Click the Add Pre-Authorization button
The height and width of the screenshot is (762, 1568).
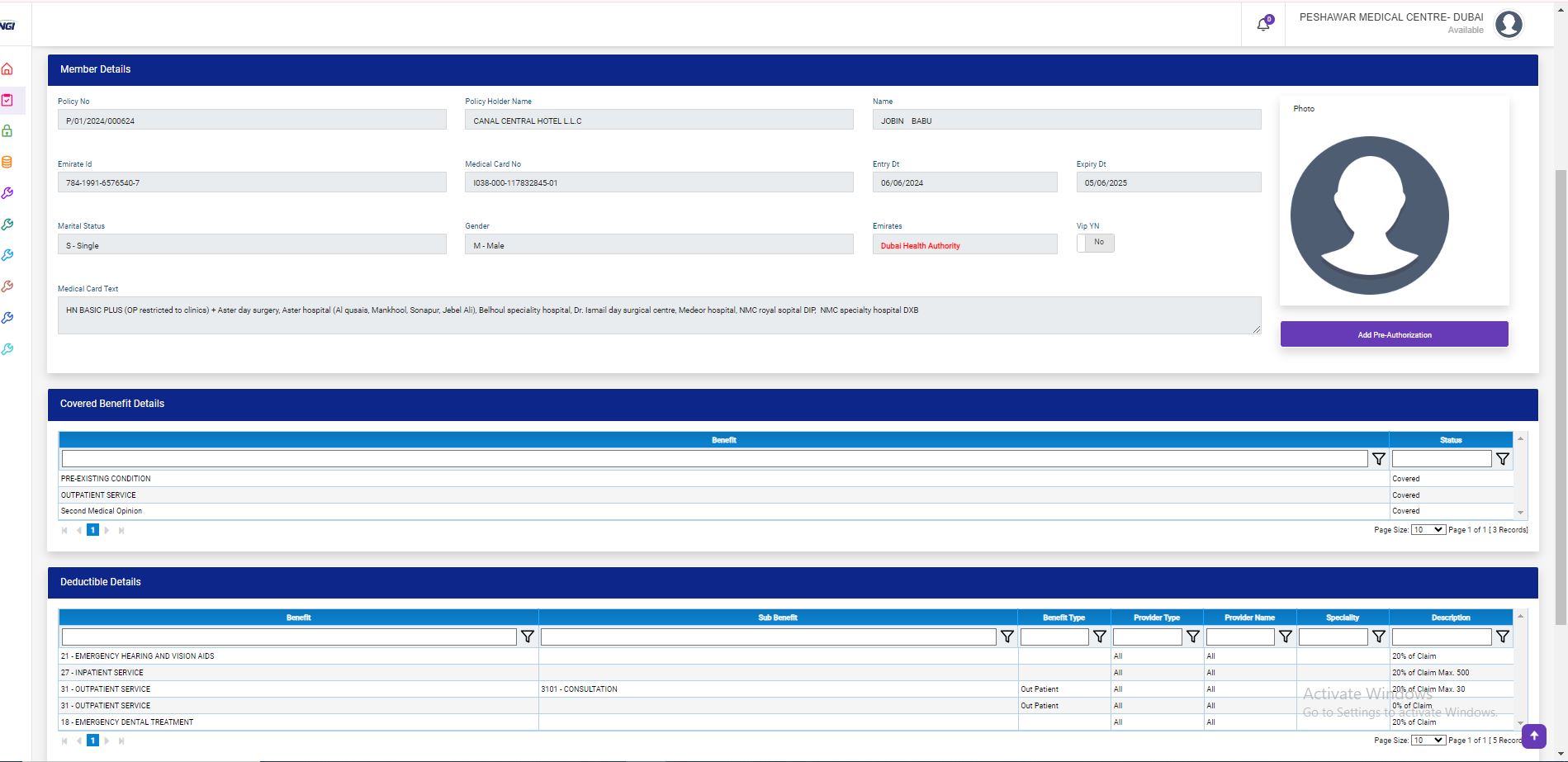tap(1394, 334)
